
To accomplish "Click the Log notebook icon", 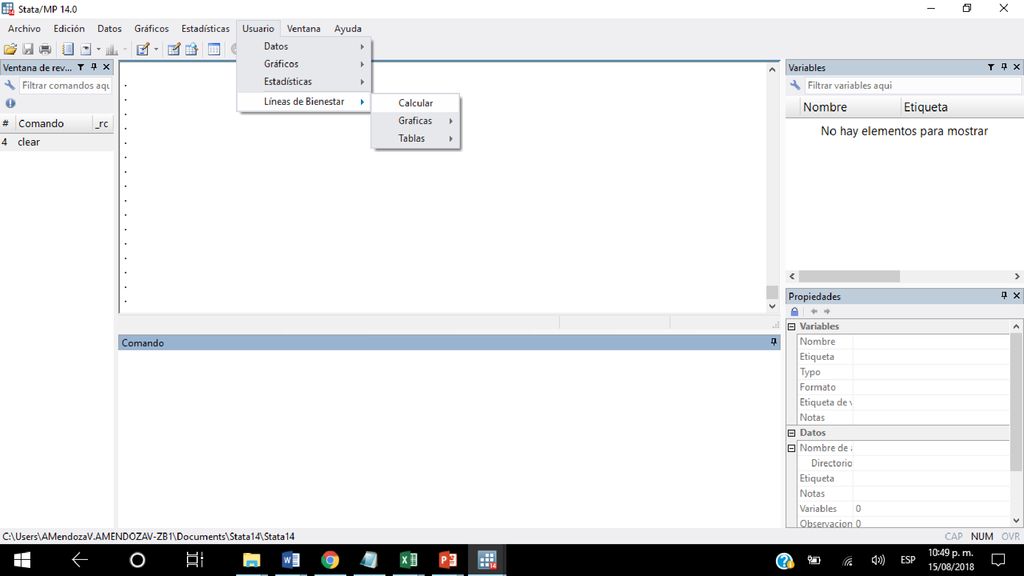I will pos(67,50).
